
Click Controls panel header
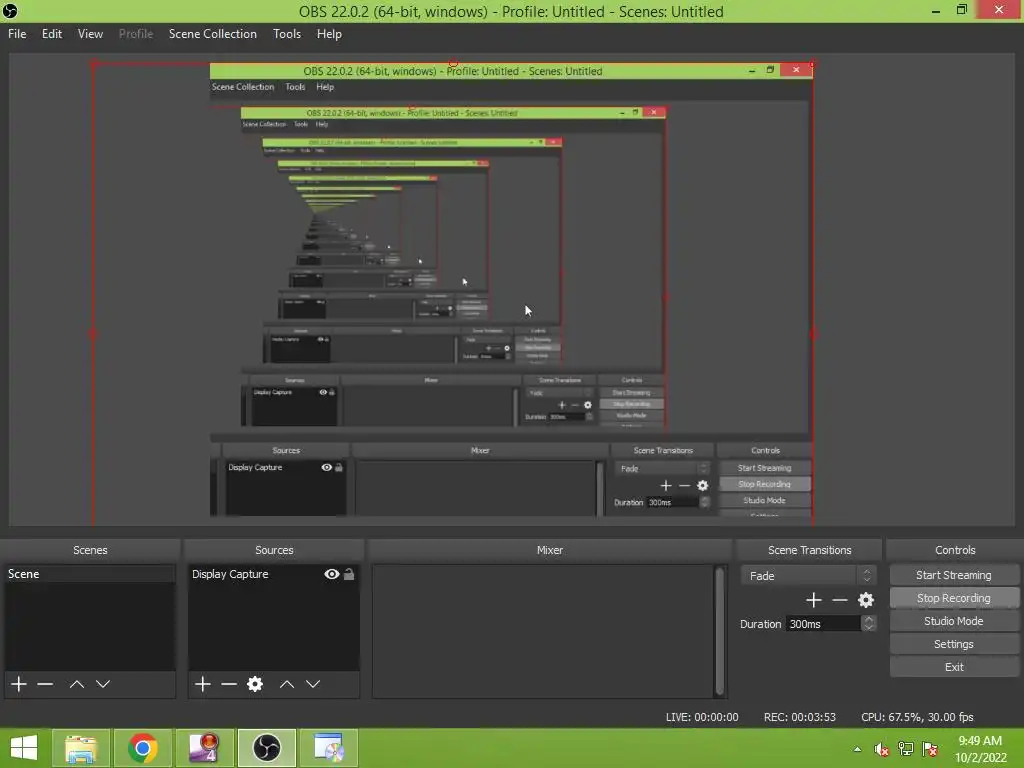955,550
